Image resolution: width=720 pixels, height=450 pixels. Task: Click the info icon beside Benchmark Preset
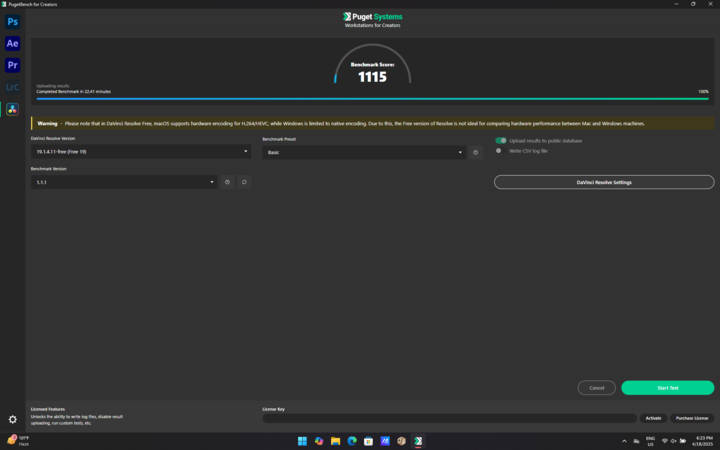(475, 152)
